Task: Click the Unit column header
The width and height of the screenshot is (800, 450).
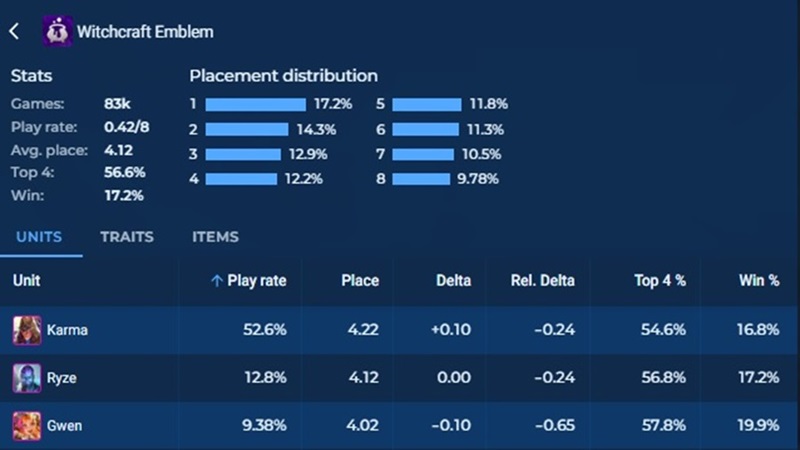Action: 26,281
